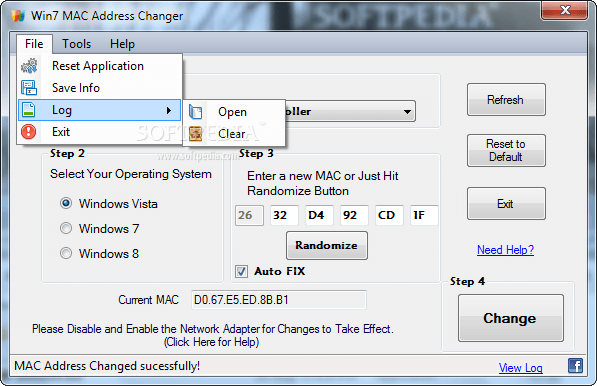The image size is (597, 386).
Task: Select the Windows 8 radio button
Action: (66, 253)
